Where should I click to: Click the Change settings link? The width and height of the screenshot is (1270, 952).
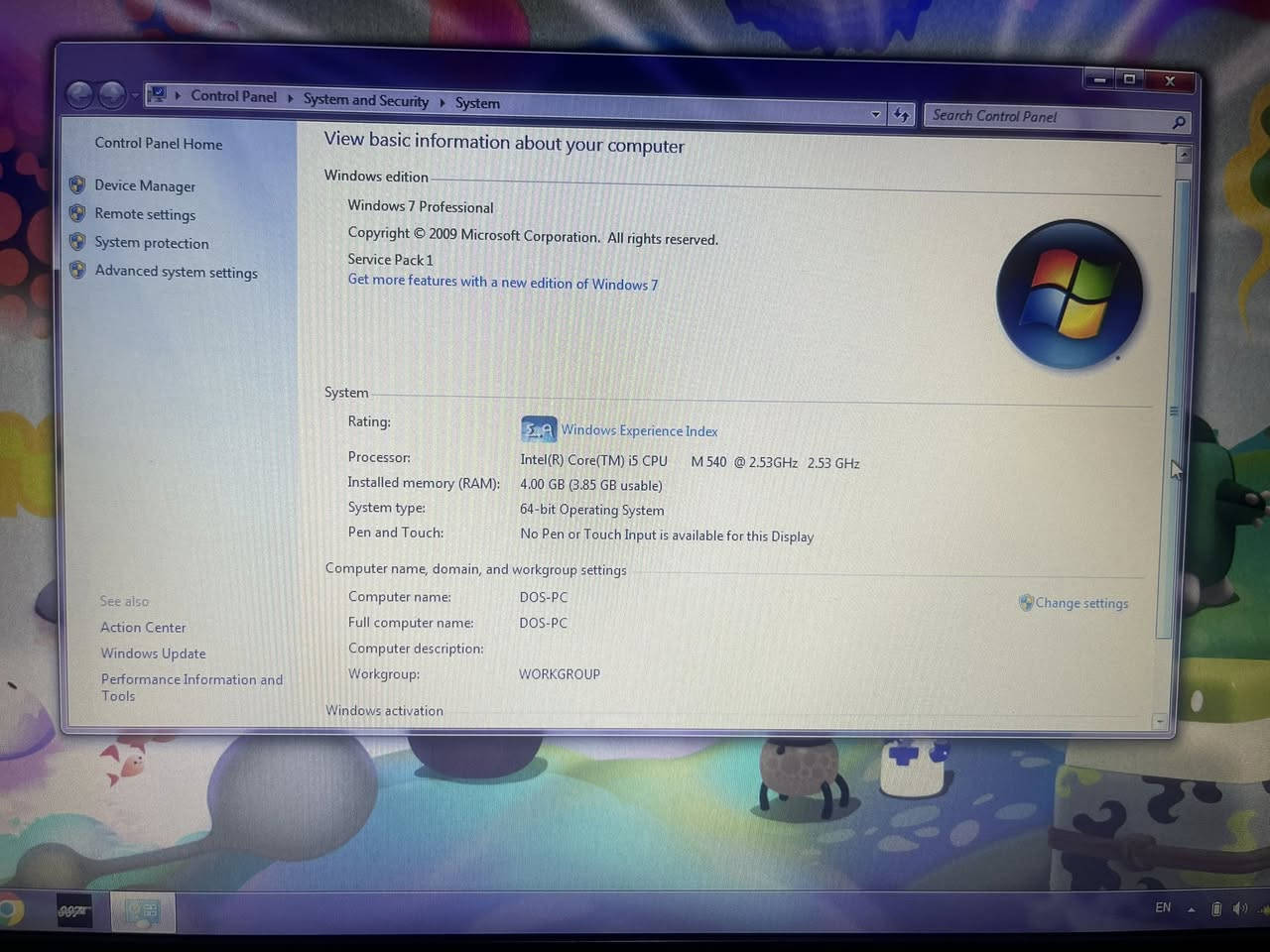pos(1081,603)
